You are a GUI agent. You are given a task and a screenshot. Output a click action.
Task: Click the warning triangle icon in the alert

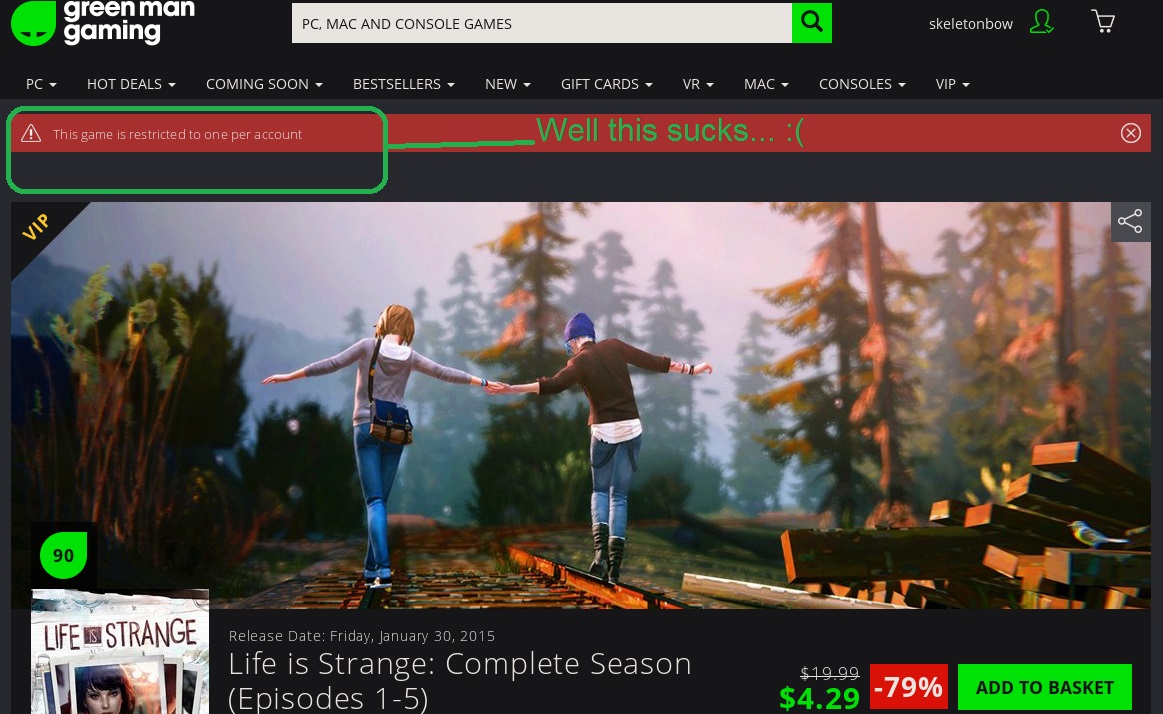click(x=31, y=133)
